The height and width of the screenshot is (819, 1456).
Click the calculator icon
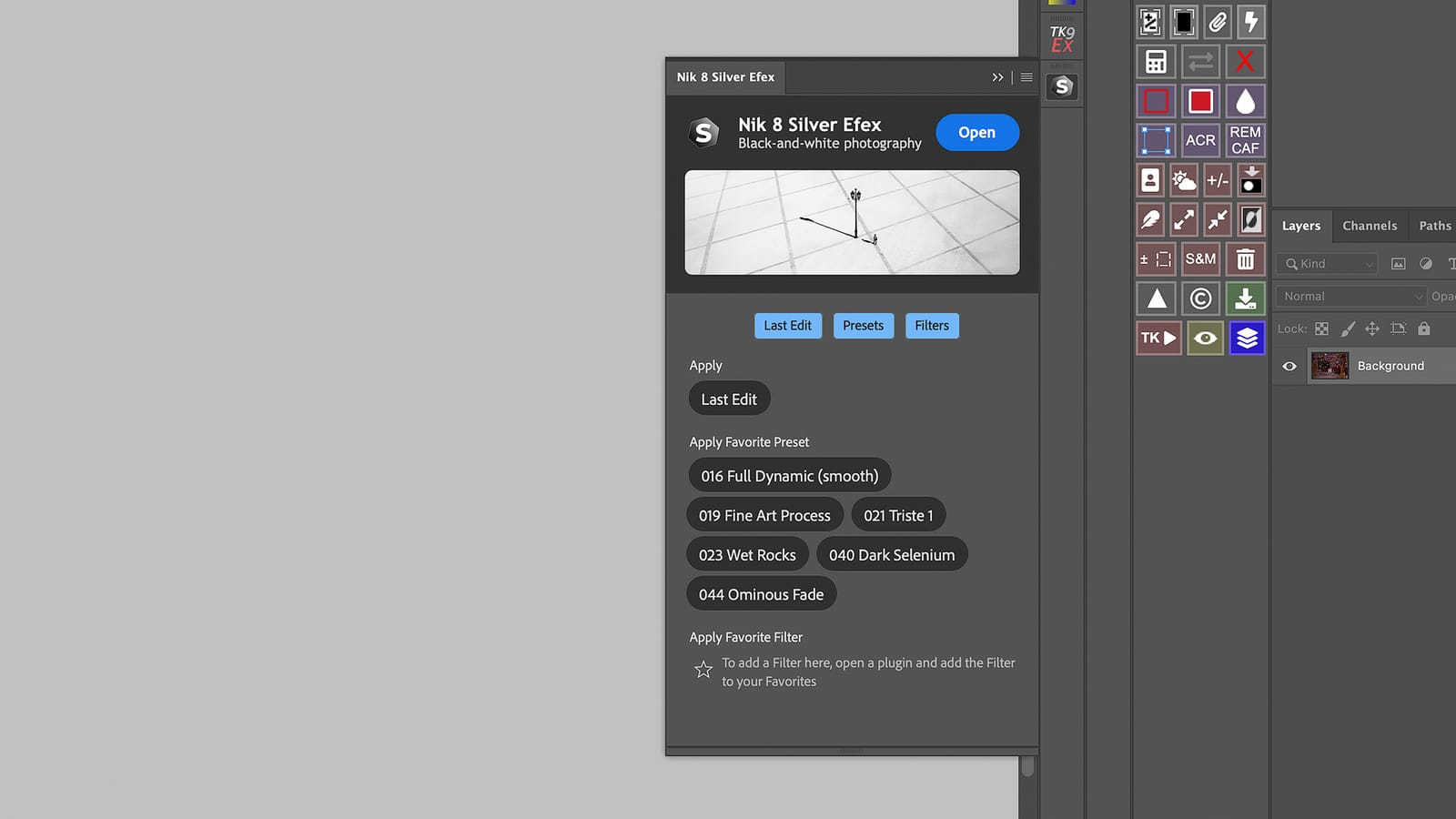coord(1156,62)
